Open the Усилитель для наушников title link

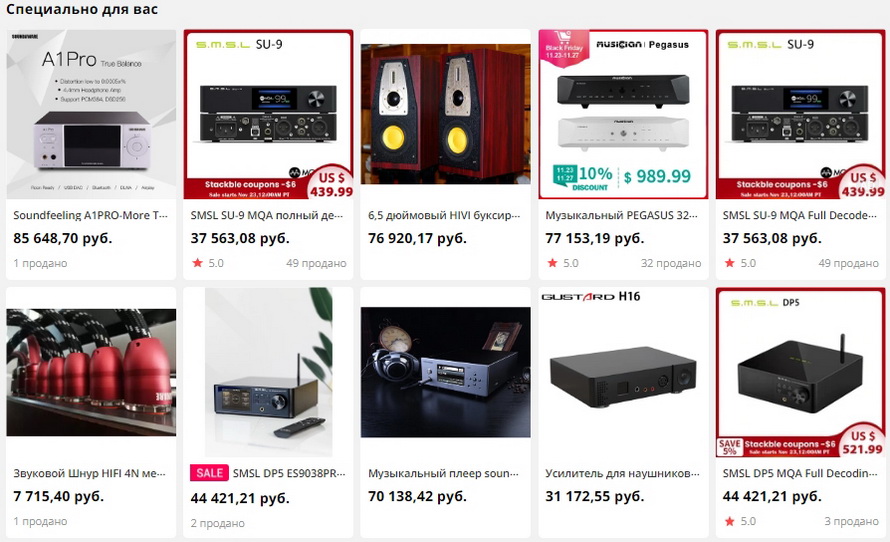click(x=623, y=473)
